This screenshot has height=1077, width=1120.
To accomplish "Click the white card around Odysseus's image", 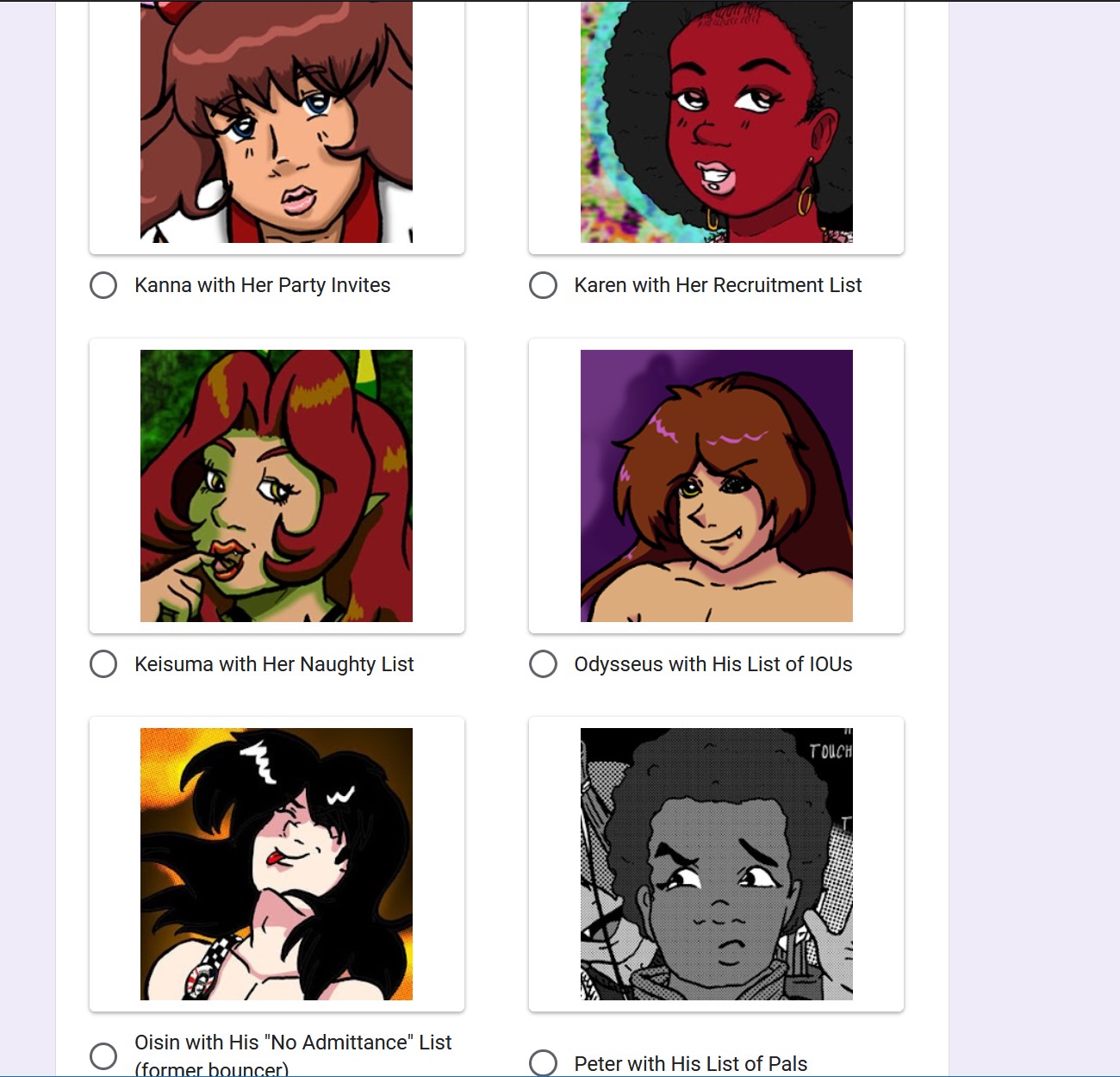I will 717,486.
